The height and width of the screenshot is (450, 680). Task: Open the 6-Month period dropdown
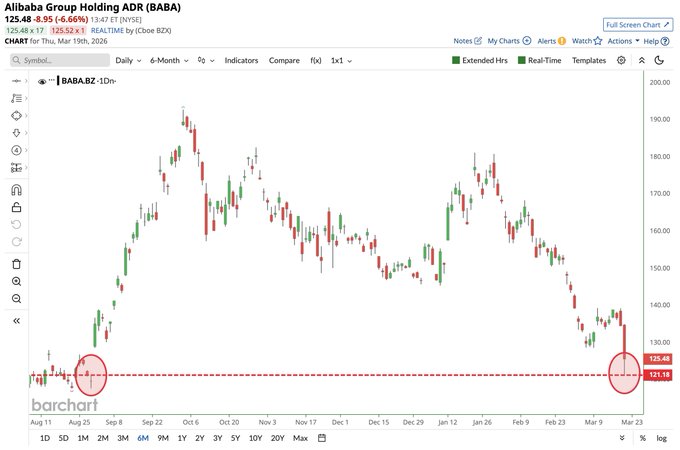click(169, 60)
